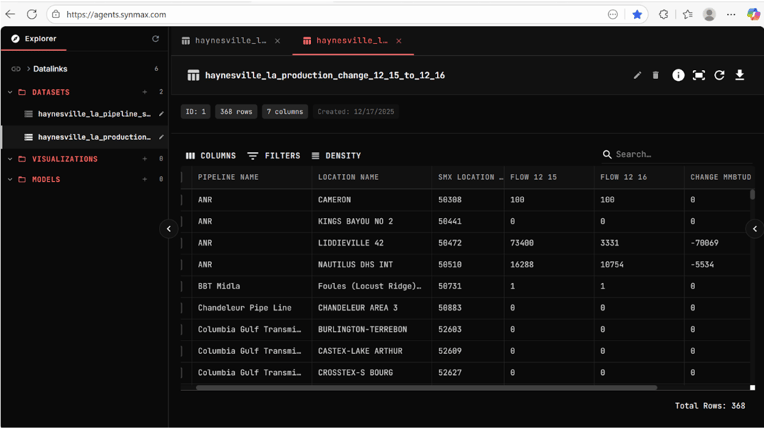Toggle fullscreen view icon

pos(699,75)
